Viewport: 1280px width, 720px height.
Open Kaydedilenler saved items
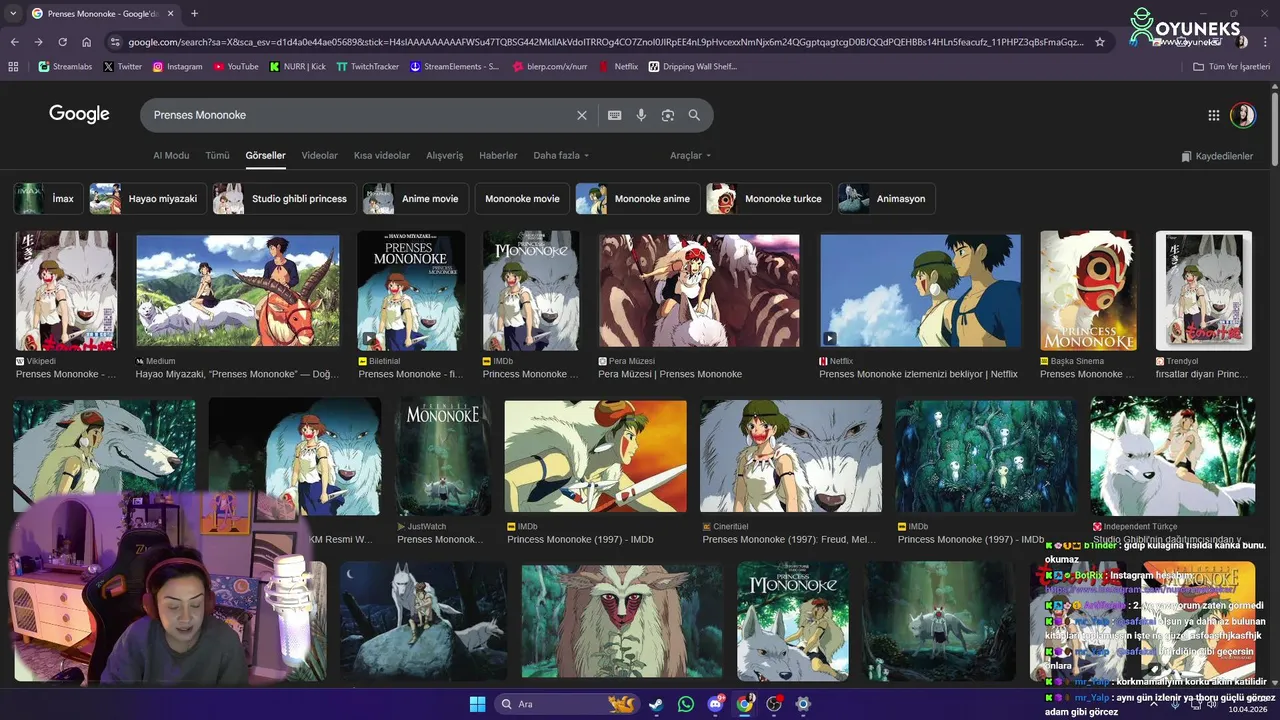click(1217, 156)
